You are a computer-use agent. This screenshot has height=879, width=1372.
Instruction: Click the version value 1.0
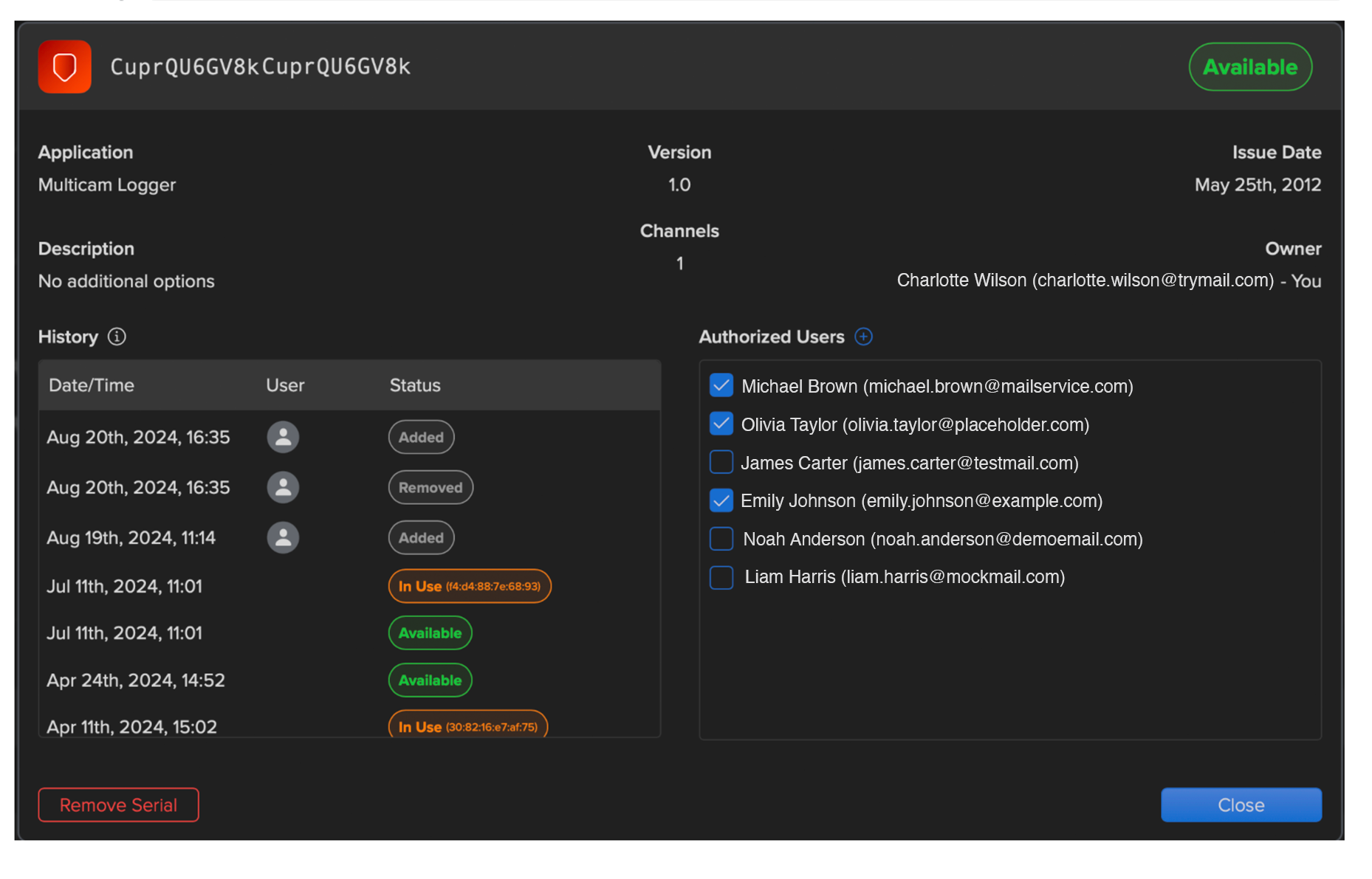[679, 185]
